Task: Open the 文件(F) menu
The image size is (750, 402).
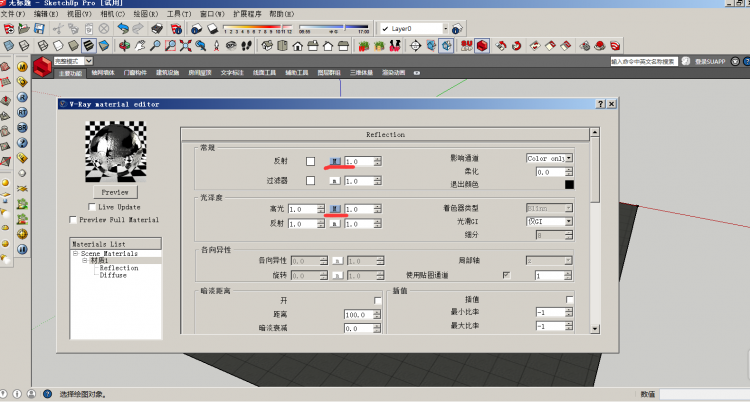Action: tap(13, 14)
